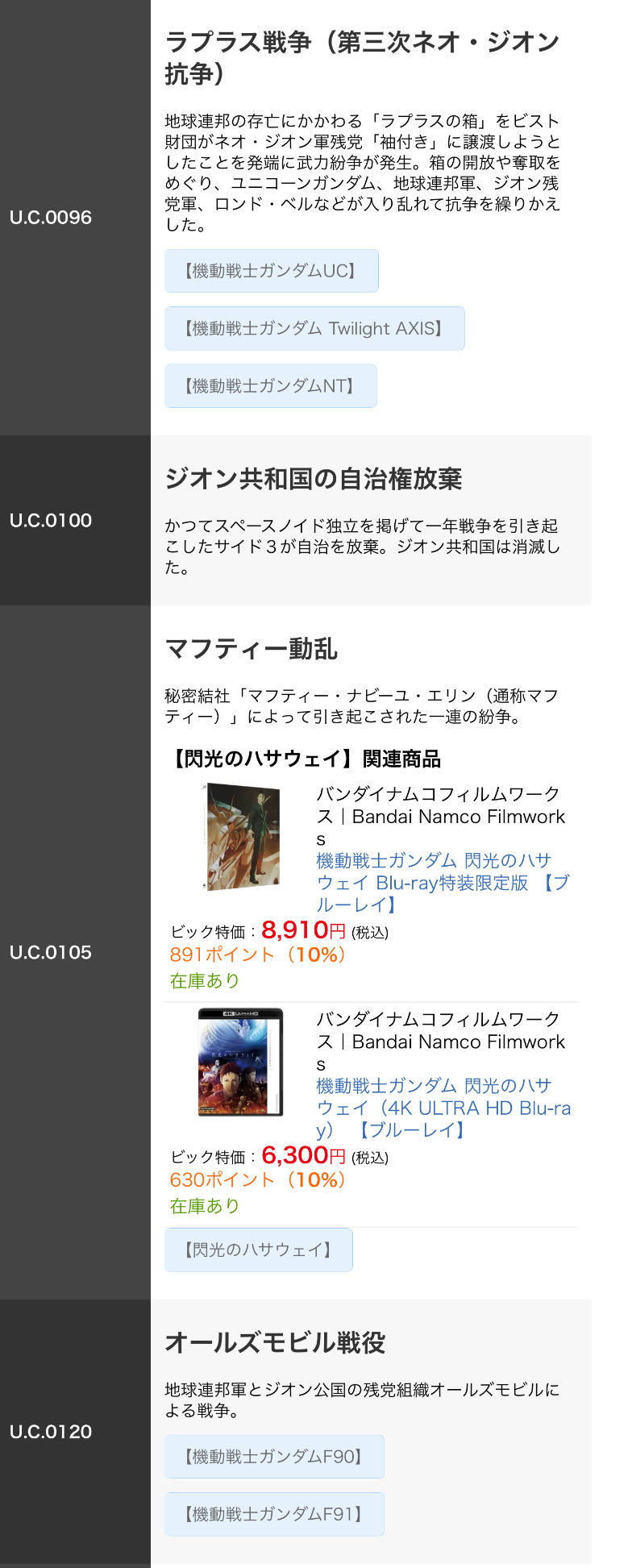The height and width of the screenshot is (1568, 628).
Task: Click the マフティー動乱 section heading
Action: click(252, 649)
